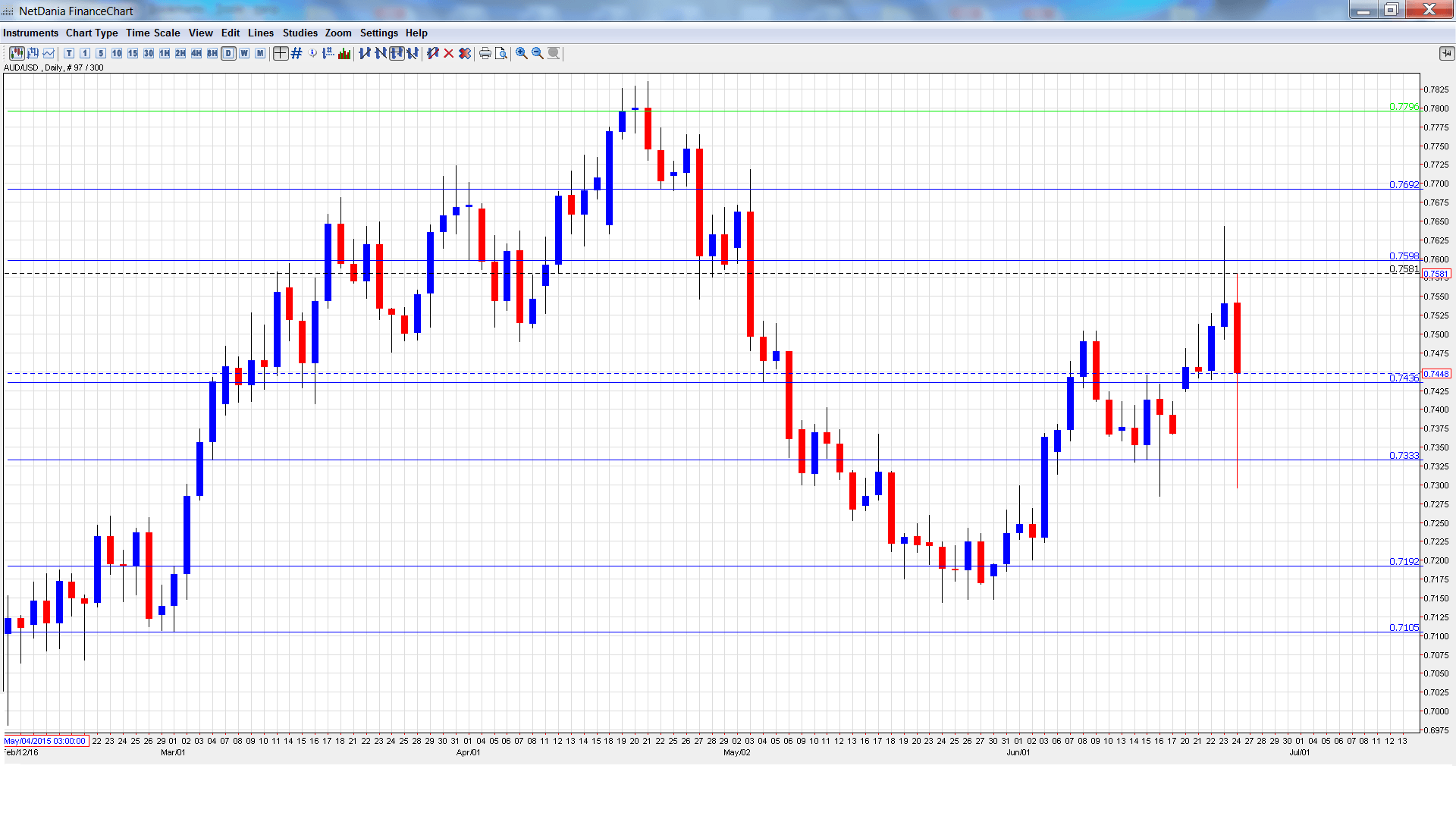
Task: Open the Time Scale menu
Action: pyautogui.click(x=152, y=33)
